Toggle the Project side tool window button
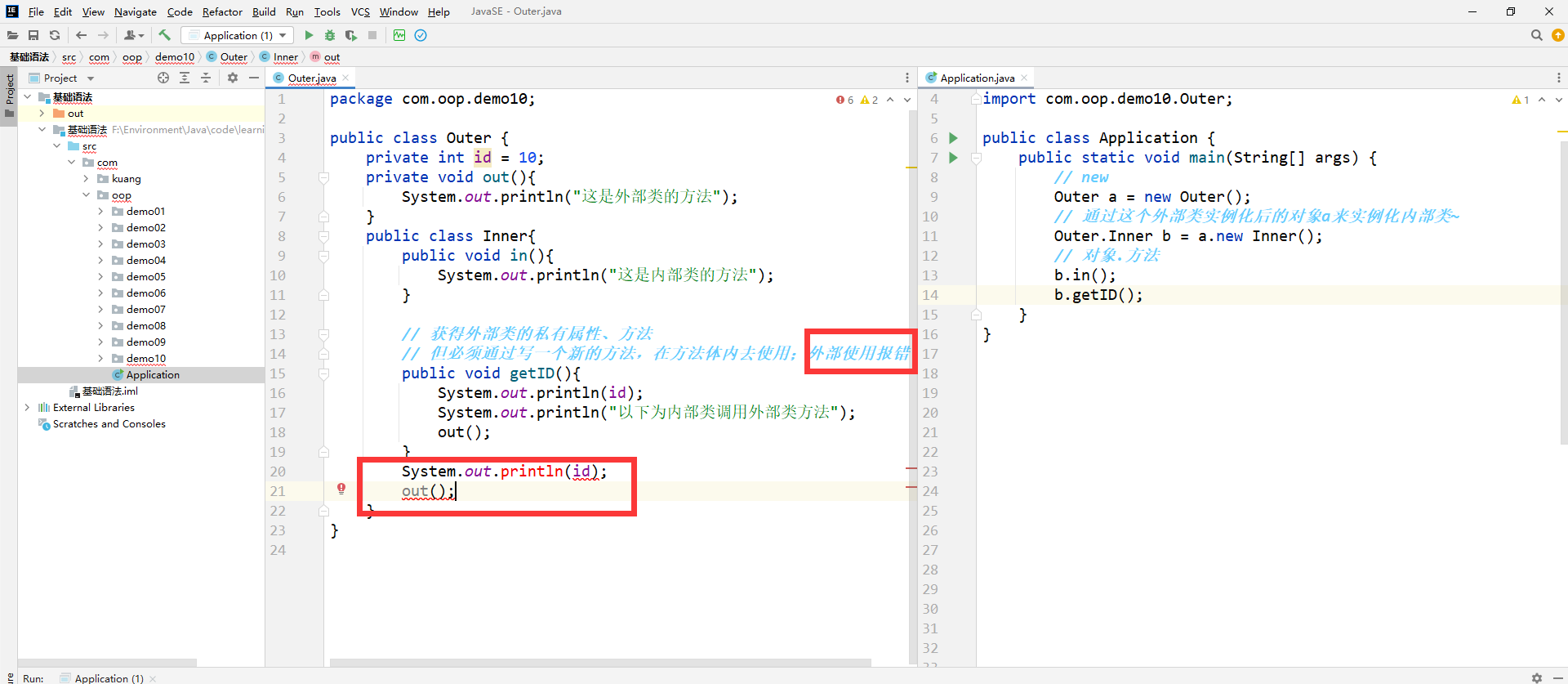This screenshot has height=684, width=1568. pos(10,96)
